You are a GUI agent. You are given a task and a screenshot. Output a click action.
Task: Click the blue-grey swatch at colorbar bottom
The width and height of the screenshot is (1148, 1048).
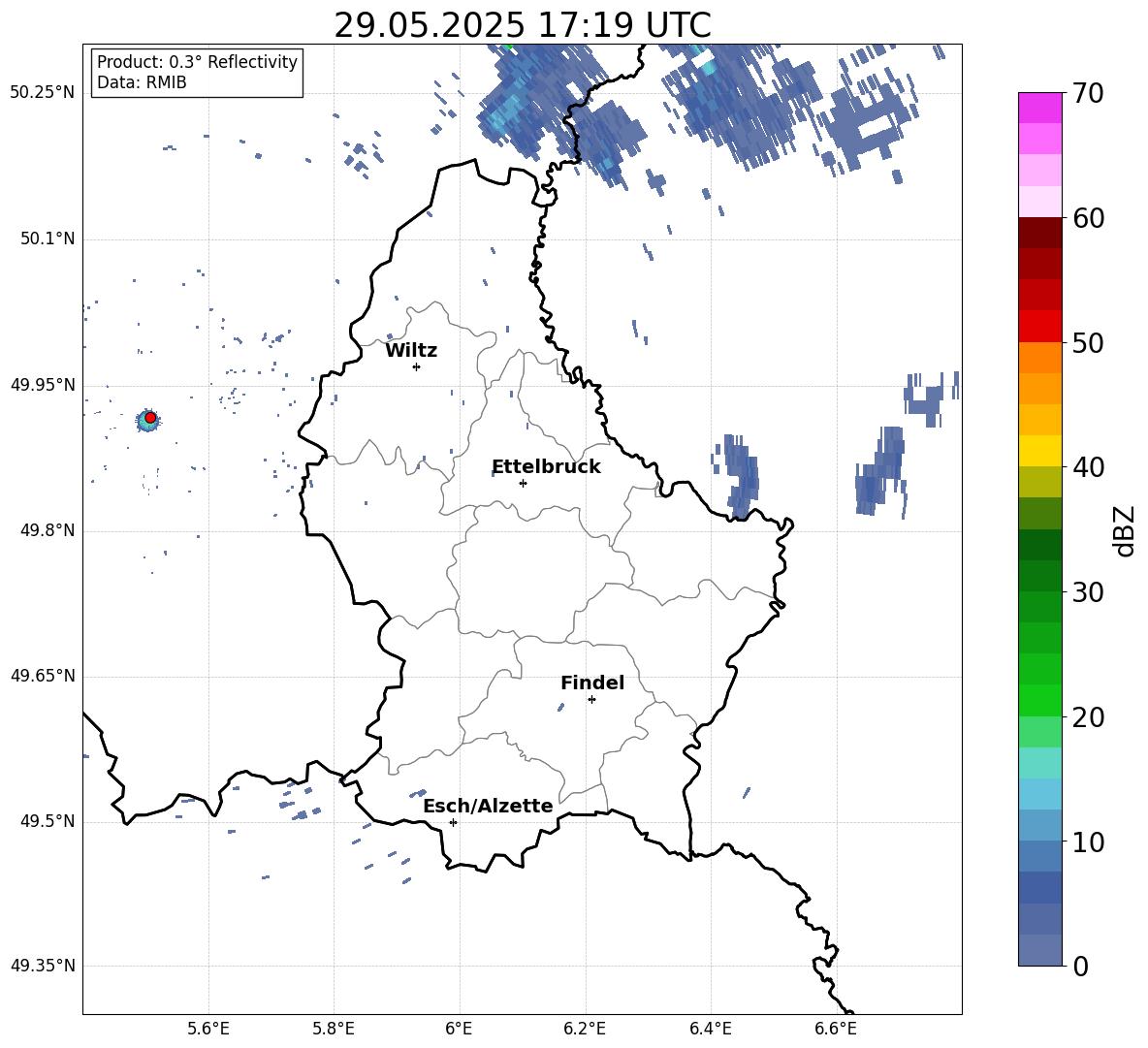(x=1039, y=950)
